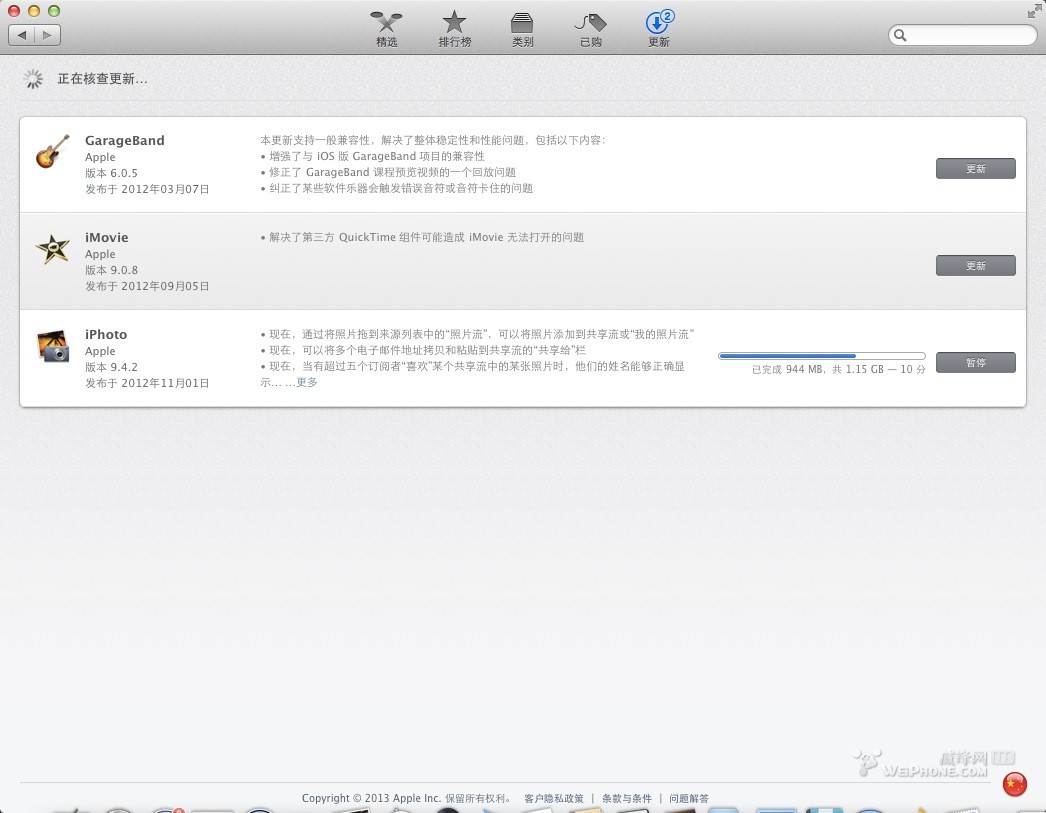Image resolution: width=1046 pixels, height=813 pixels.
Task: Click the '发布于 2012年09月05日' date
Action: coord(147,286)
